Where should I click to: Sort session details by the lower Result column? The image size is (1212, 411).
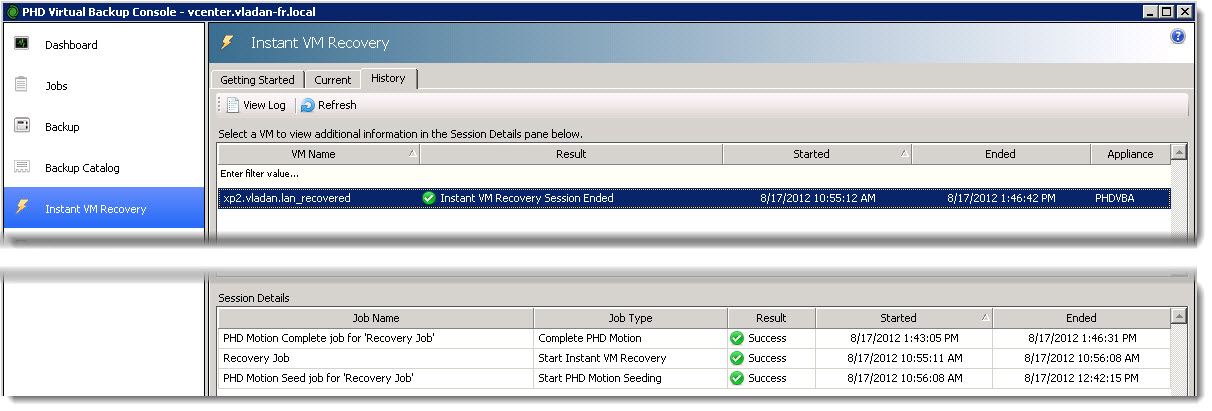[x=771, y=318]
